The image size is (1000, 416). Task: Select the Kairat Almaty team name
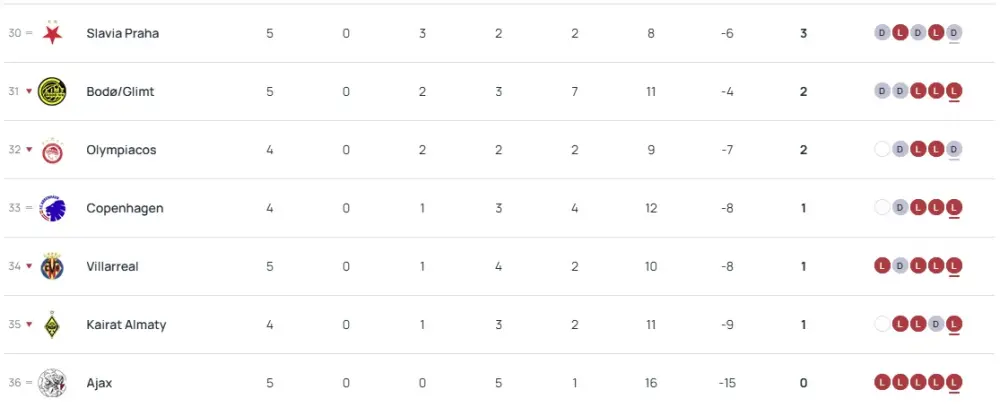click(x=127, y=325)
